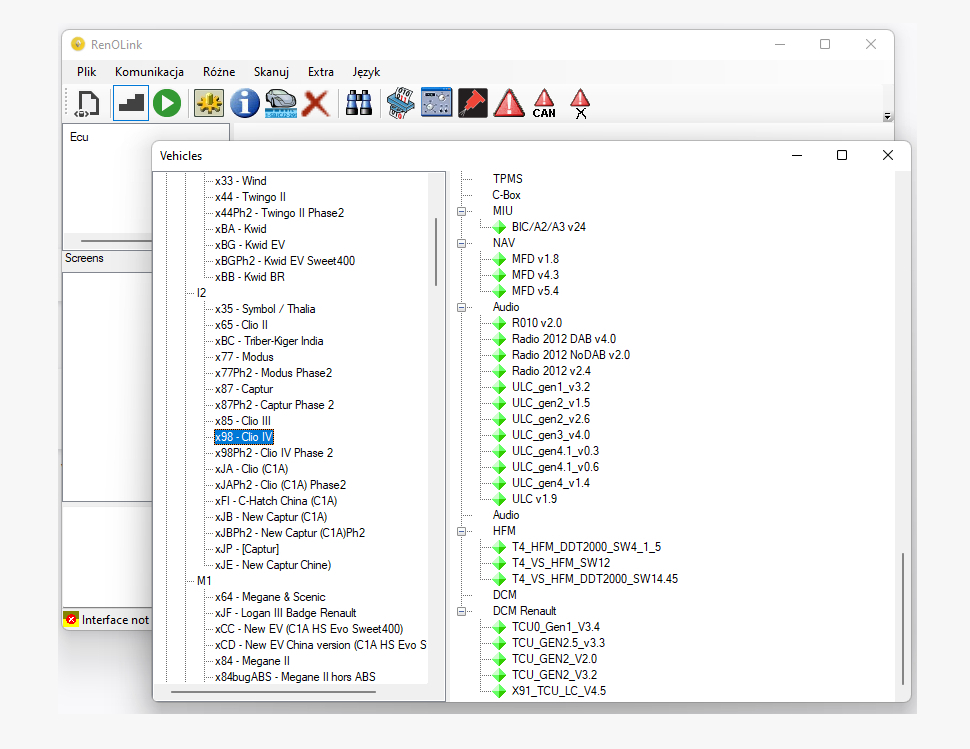The image size is (970, 749).
Task: Select Radio 2012 DAB v4.0 entry
Action: click(x=564, y=339)
